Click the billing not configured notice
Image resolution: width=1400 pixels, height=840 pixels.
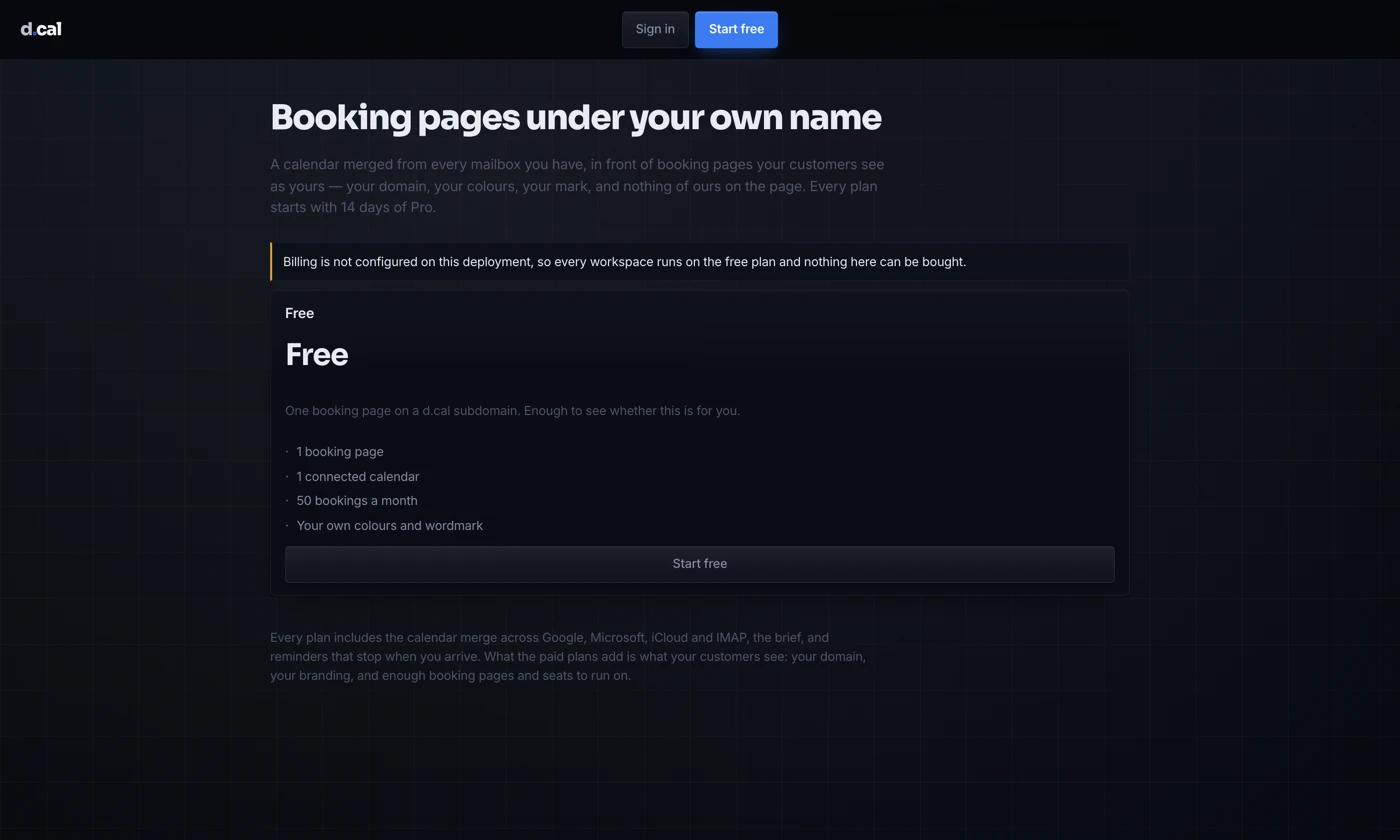click(x=700, y=262)
